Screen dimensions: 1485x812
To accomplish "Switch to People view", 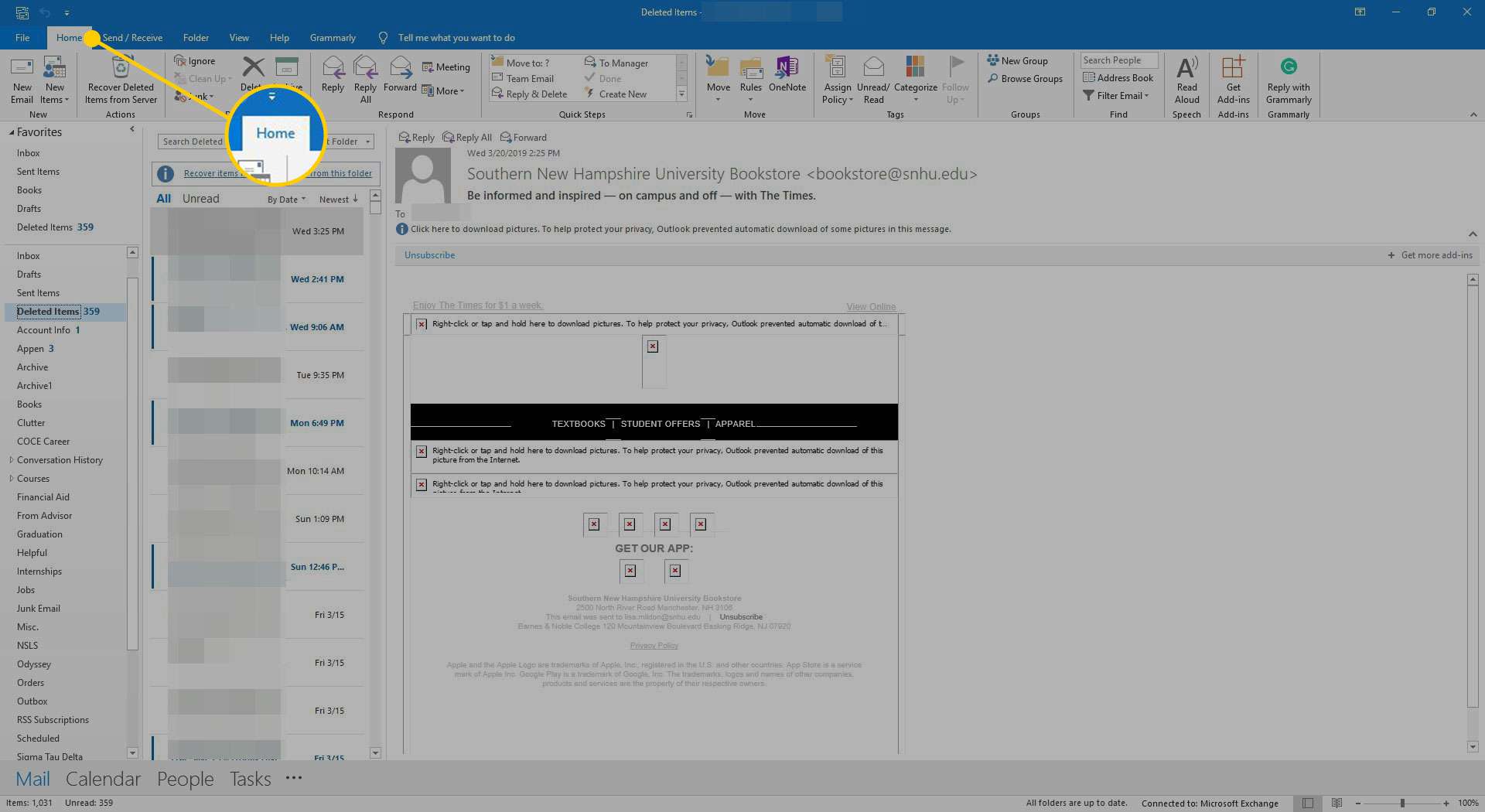I will click(185, 779).
